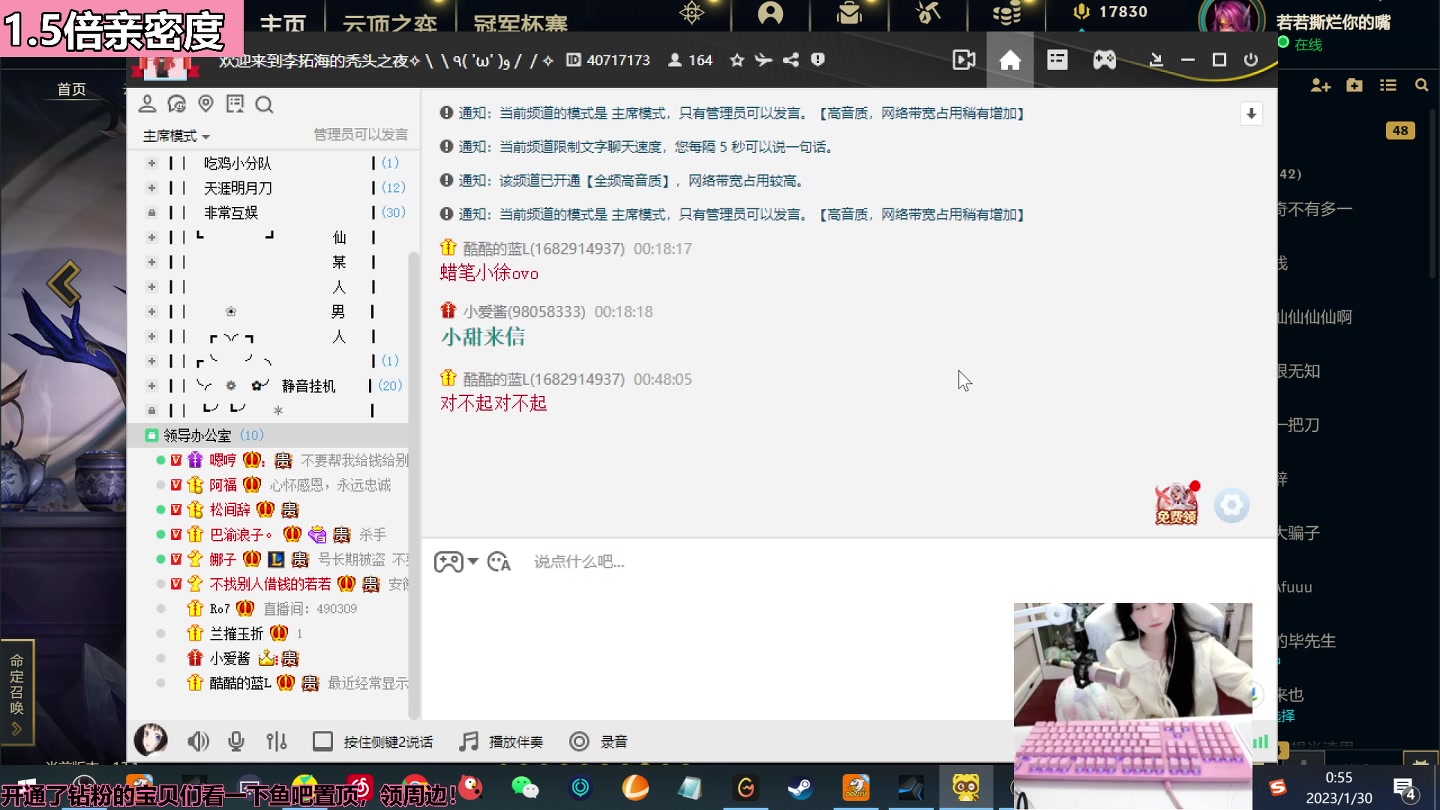
Task: Search friends with the magnifier in friends panel
Action: point(1421,86)
